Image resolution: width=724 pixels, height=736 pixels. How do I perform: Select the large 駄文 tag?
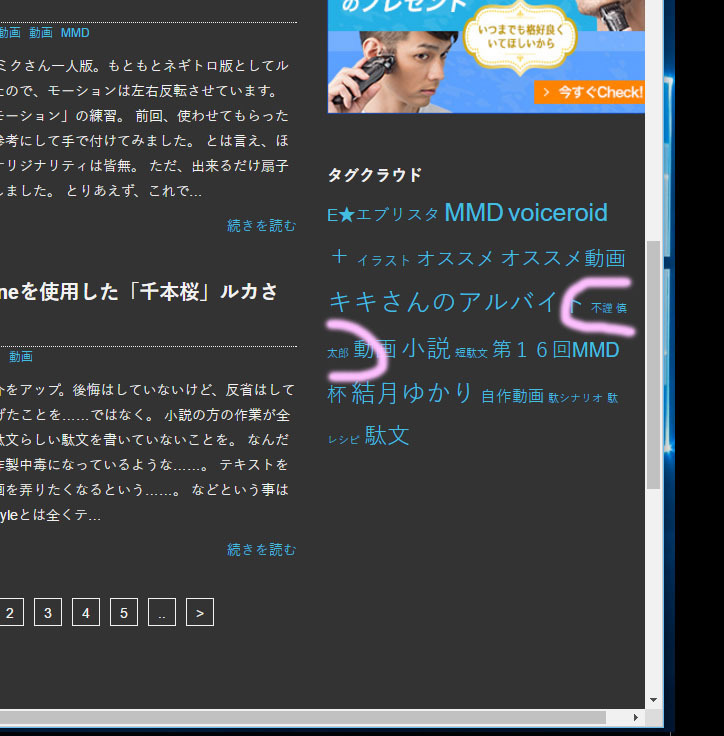tap(387, 436)
